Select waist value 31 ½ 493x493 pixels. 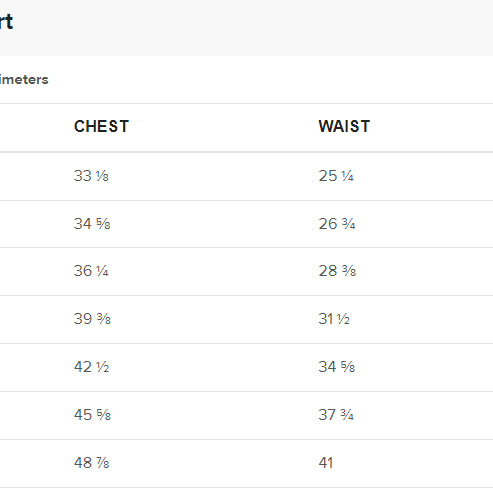click(x=334, y=319)
